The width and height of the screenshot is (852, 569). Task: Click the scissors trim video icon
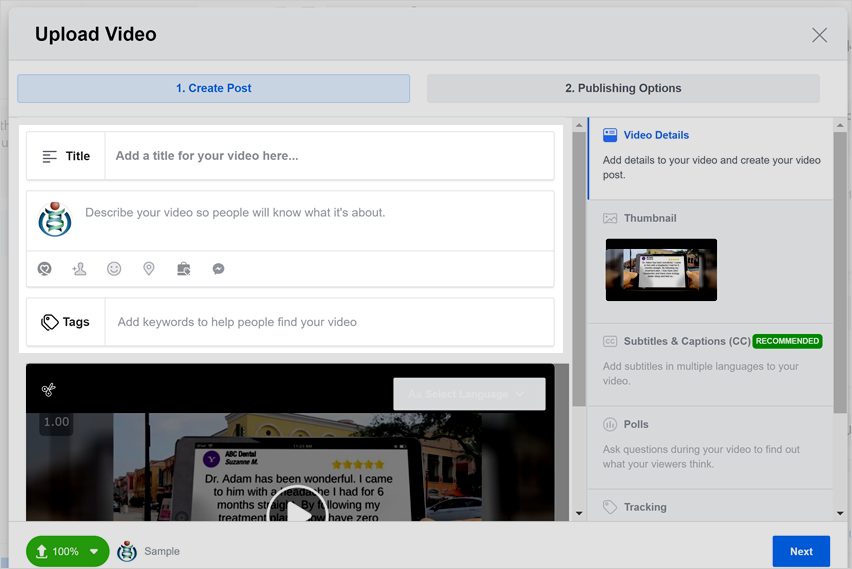[48, 390]
